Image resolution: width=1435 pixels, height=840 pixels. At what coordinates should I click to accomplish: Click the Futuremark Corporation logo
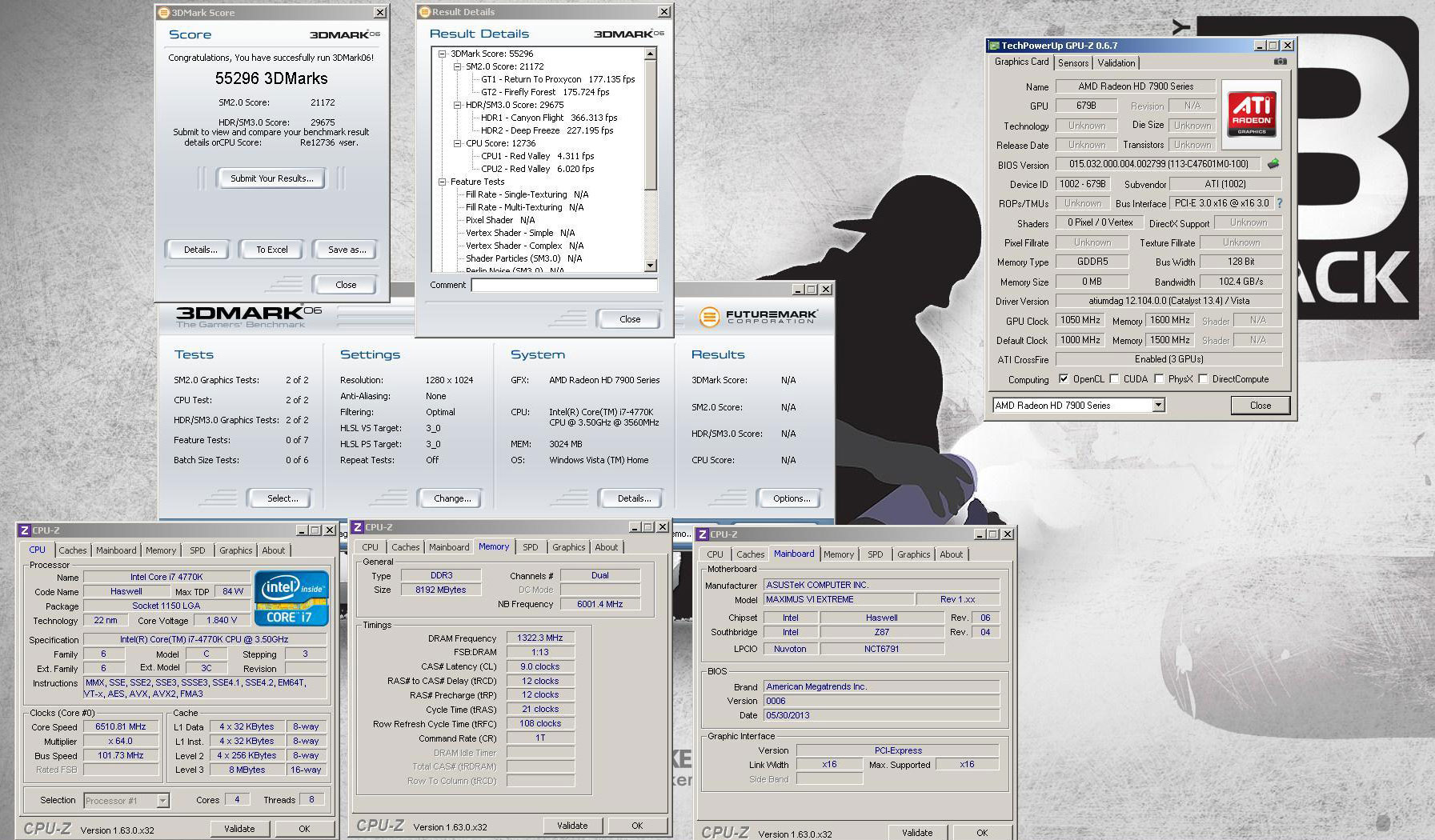coord(757,318)
